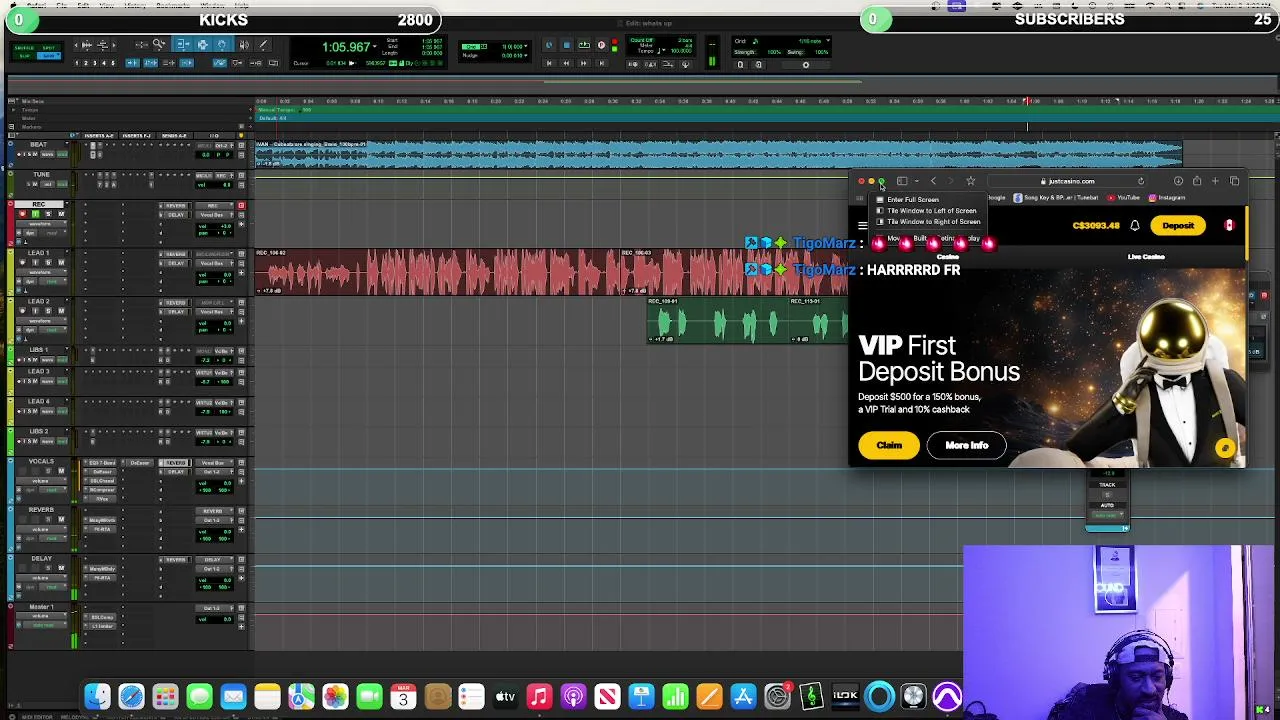Click REVERB send on REC track
This screenshot has width=1280, height=720.
pos(175,206)
